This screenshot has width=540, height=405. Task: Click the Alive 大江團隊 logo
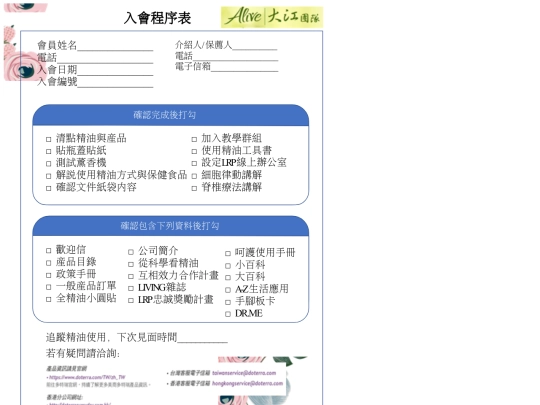coord(272,17)
